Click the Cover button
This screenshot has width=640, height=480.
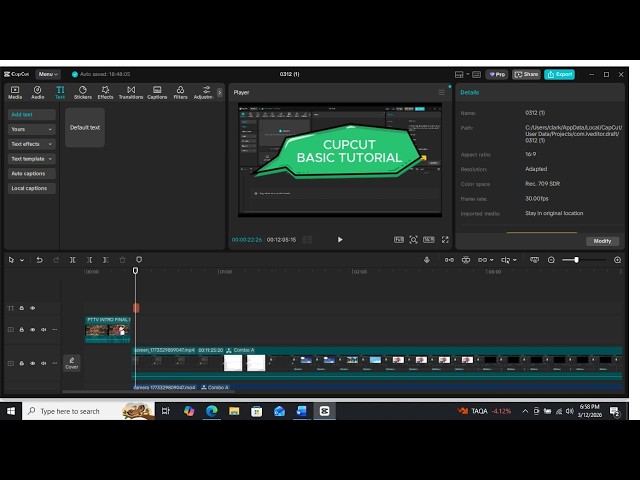click(x=72, y=363)
